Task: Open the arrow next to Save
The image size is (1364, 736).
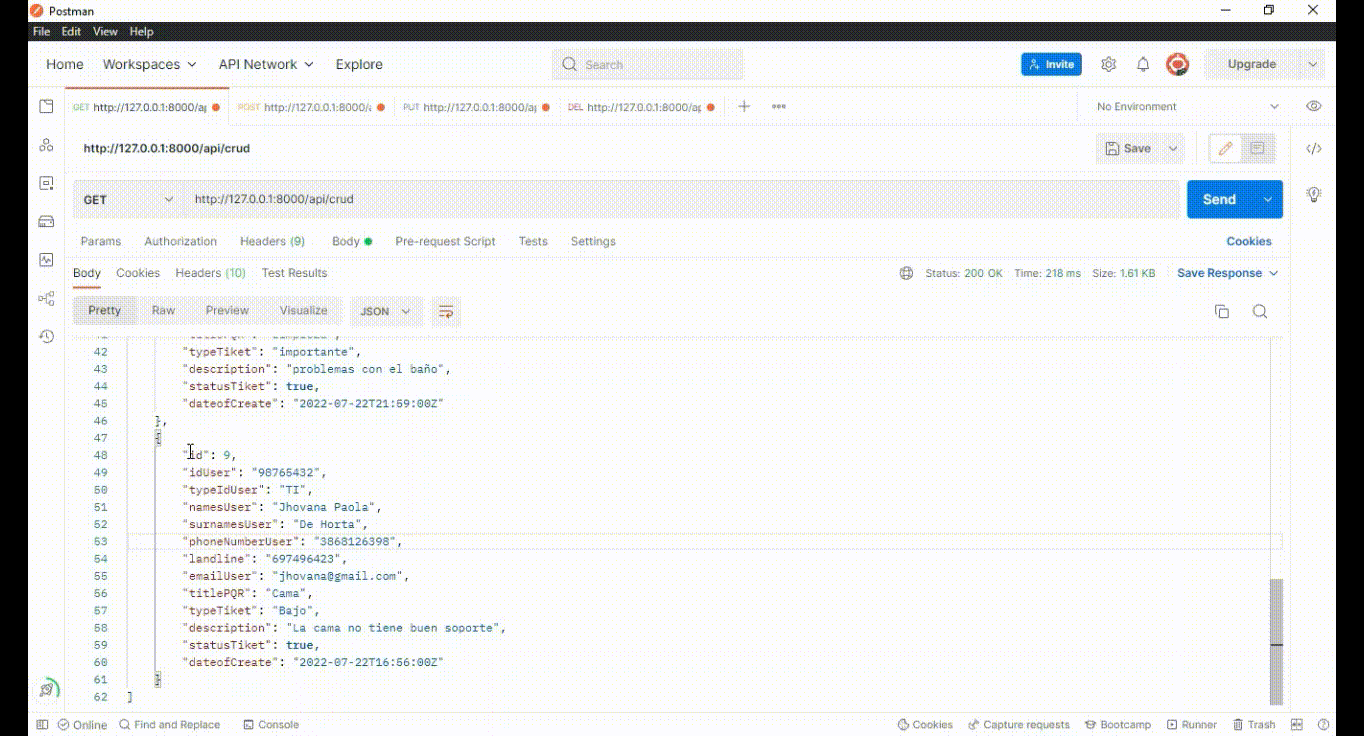Action: (x=1173, y=148)
